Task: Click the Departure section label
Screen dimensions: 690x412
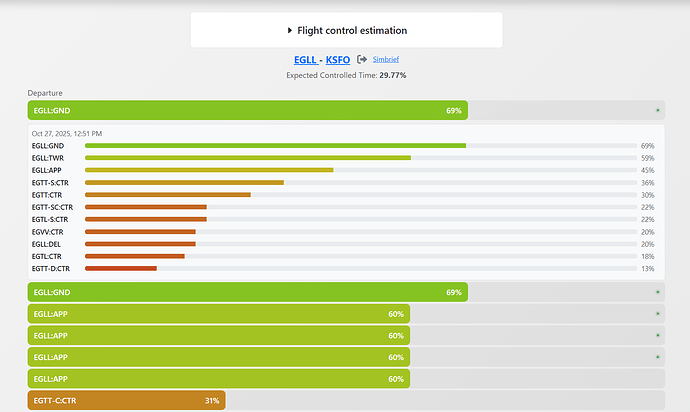Action: point(44,93)
